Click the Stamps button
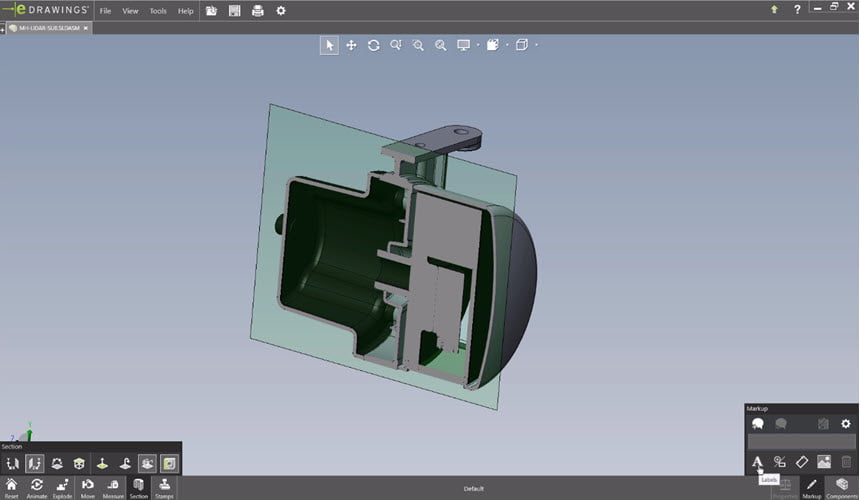Image resolution: width=860 pixels, height=500 pixels. [x=164, y=487]
